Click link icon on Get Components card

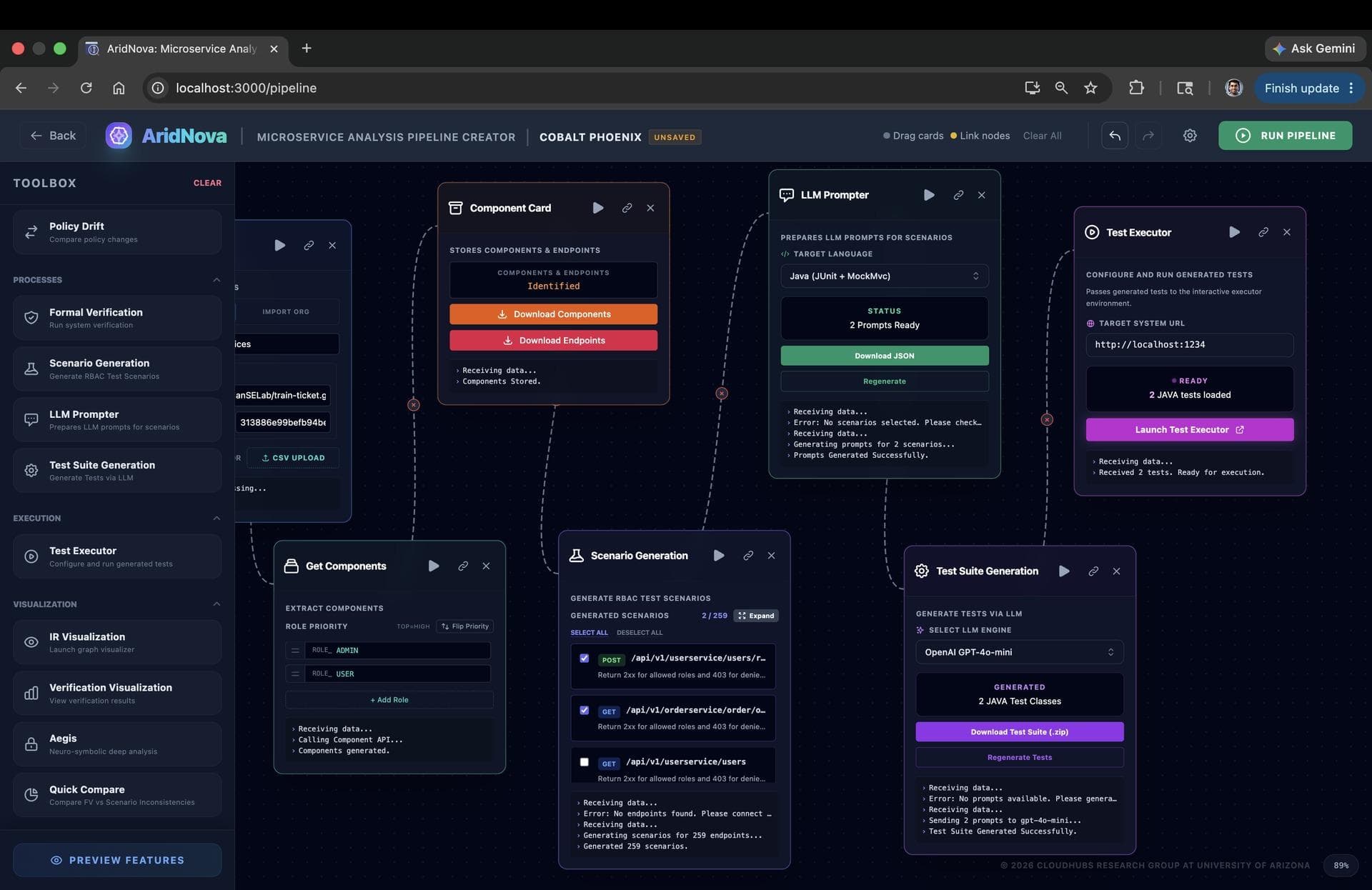click(463, 566)
